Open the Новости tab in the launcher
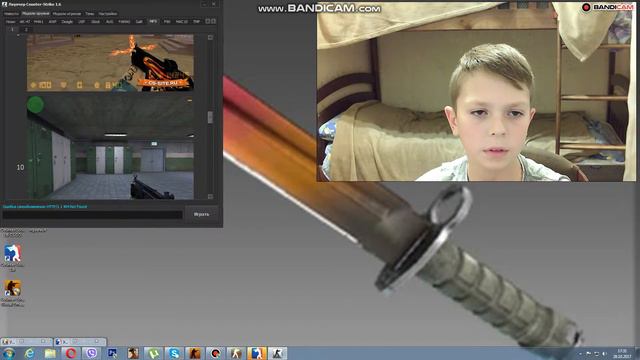This screenshot has width=640, height=360. click(11, 13)
